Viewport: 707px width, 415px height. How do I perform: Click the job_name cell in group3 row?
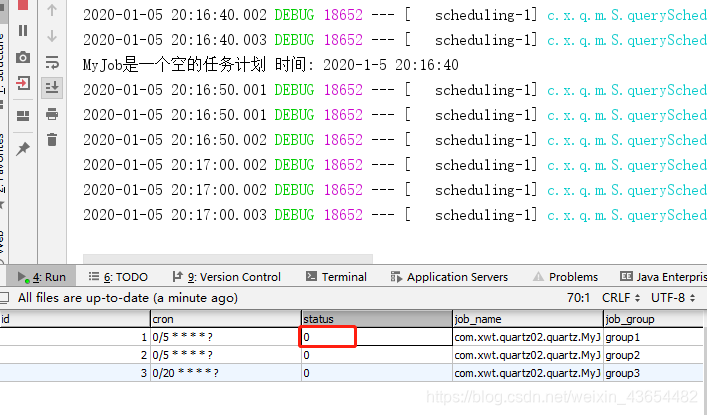[x=528, y=373]
